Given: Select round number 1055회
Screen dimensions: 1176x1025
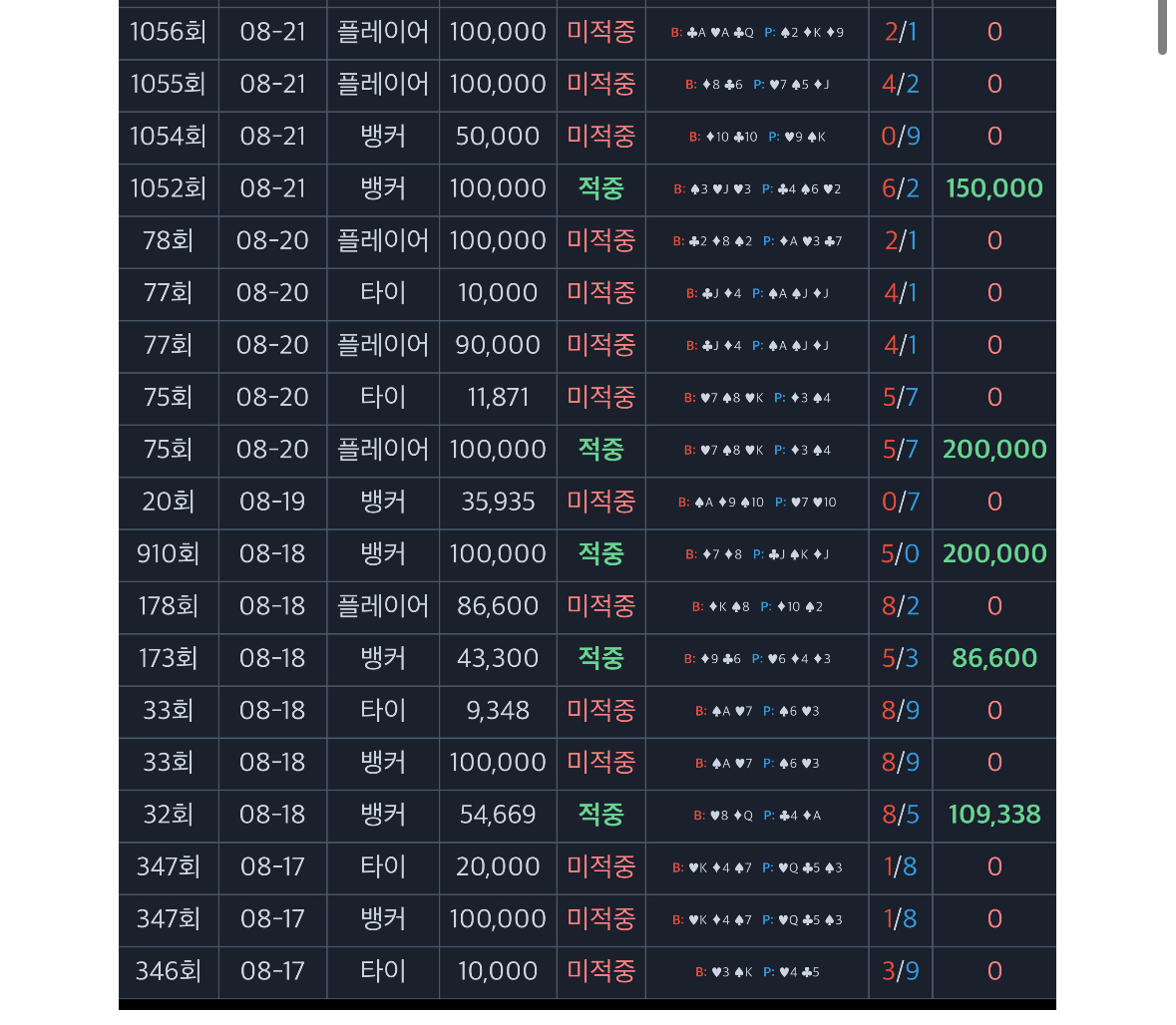Looking at the screenshot, I should pos(168,84).
